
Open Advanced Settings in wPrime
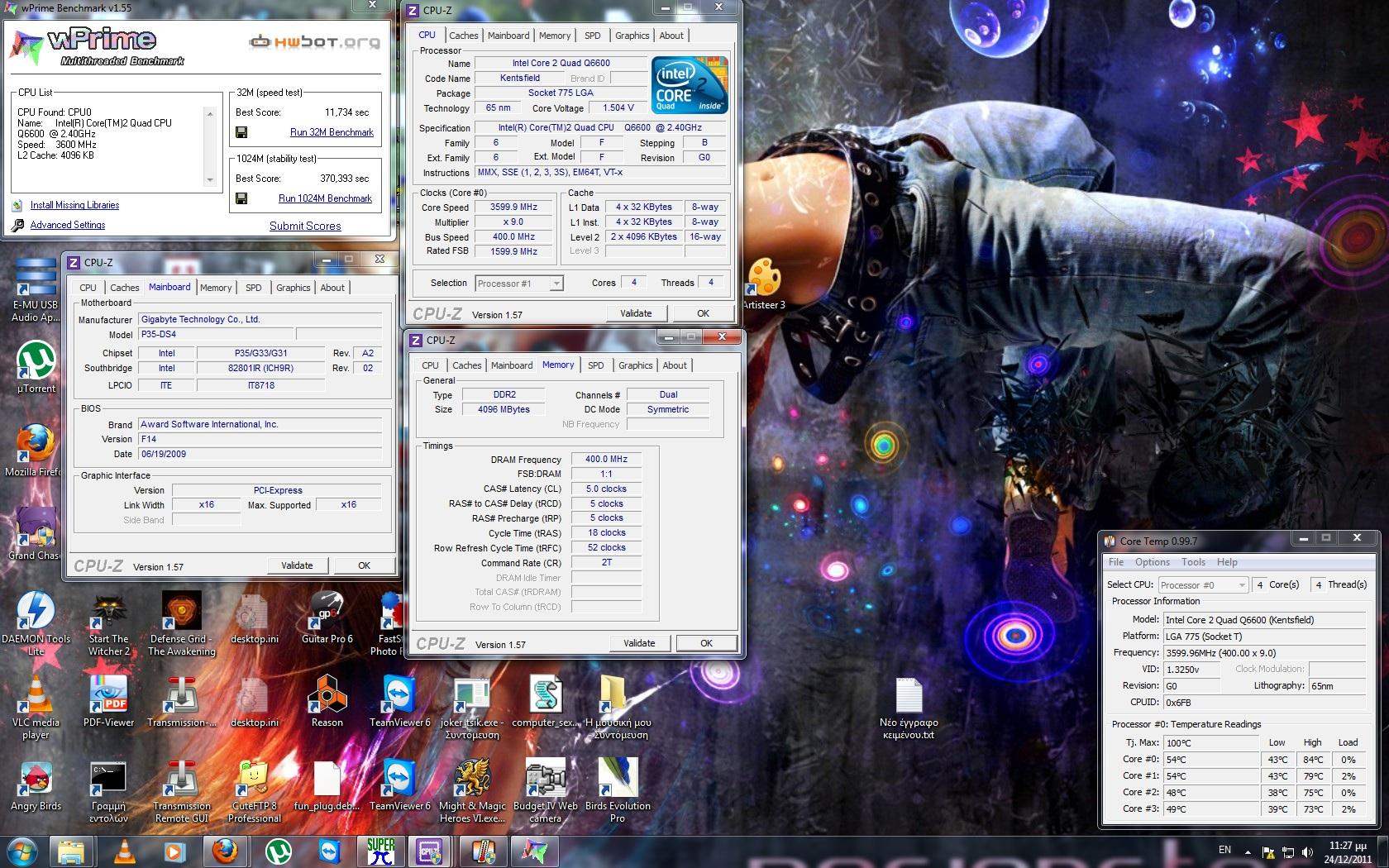[68, 225]
